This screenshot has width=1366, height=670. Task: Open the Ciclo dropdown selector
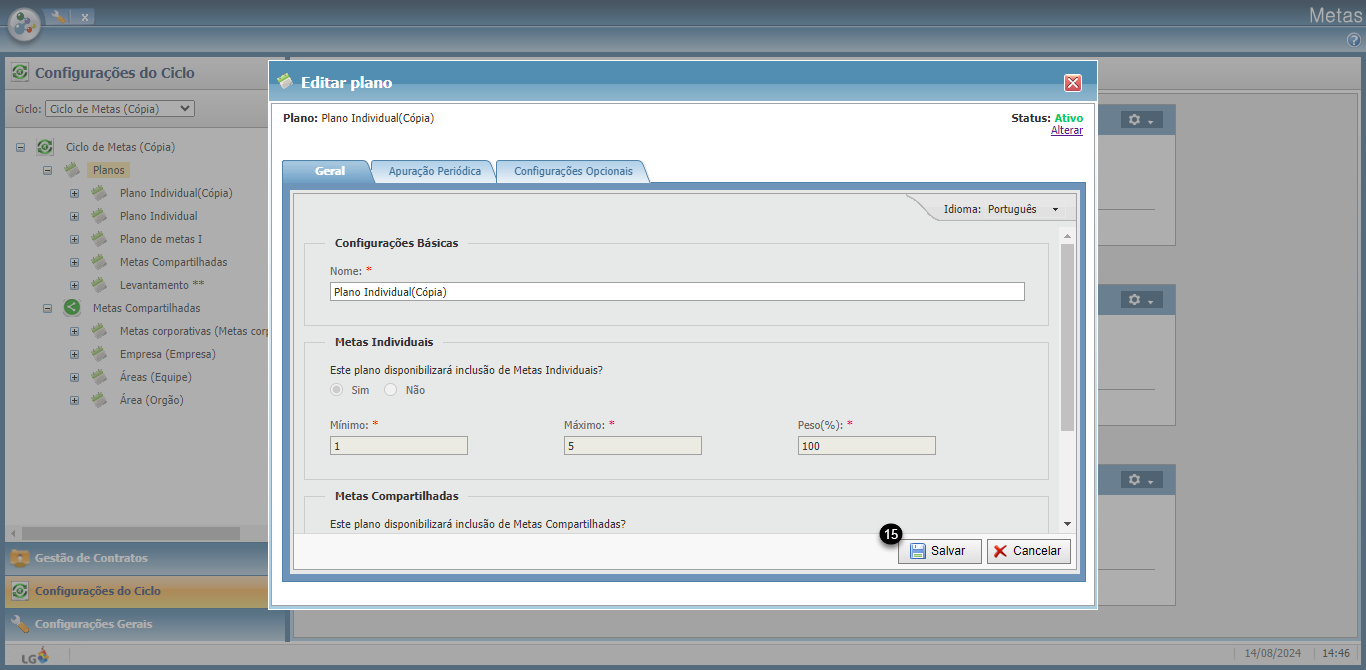click(x=120, y=108)
